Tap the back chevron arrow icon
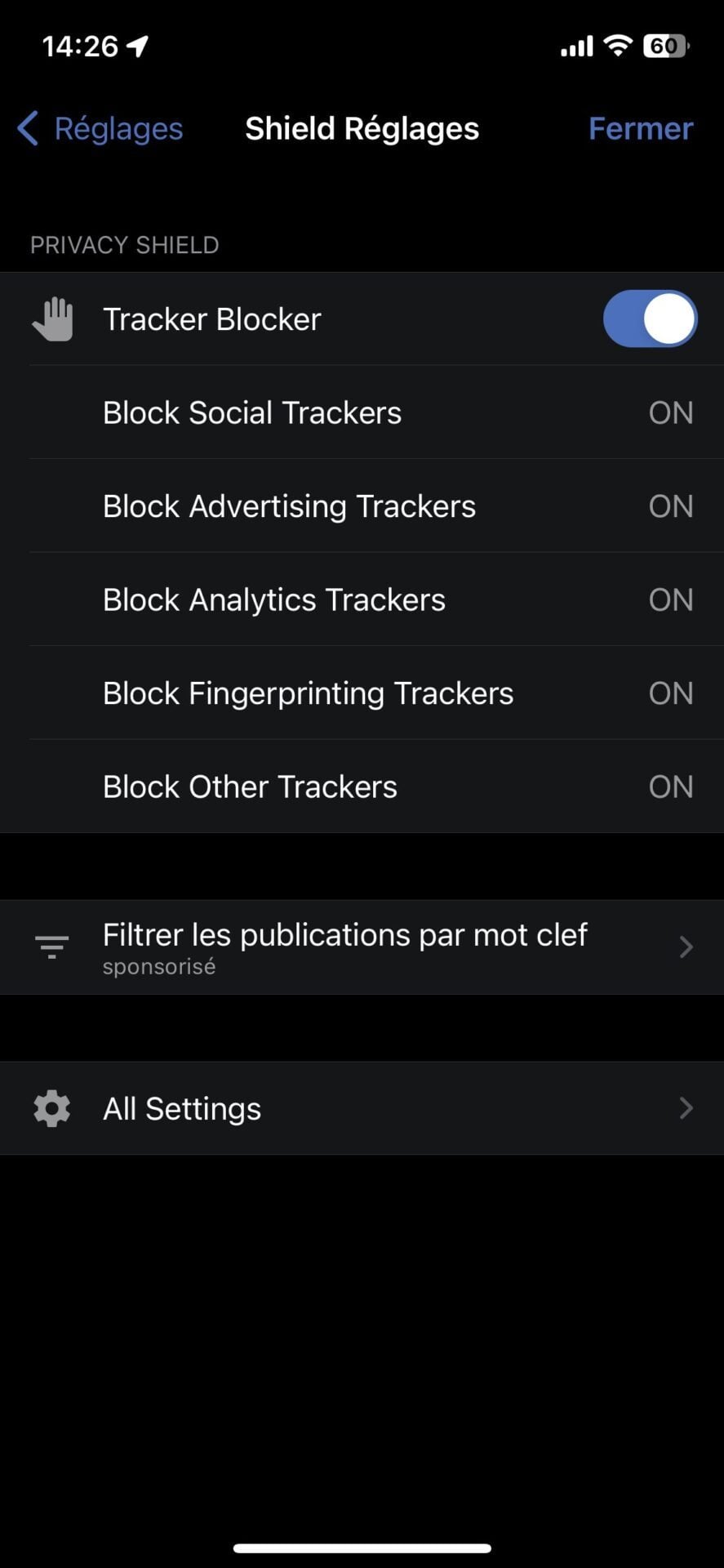The height and width of the screenshot is (1568, 724). click(x=28, y=128)
